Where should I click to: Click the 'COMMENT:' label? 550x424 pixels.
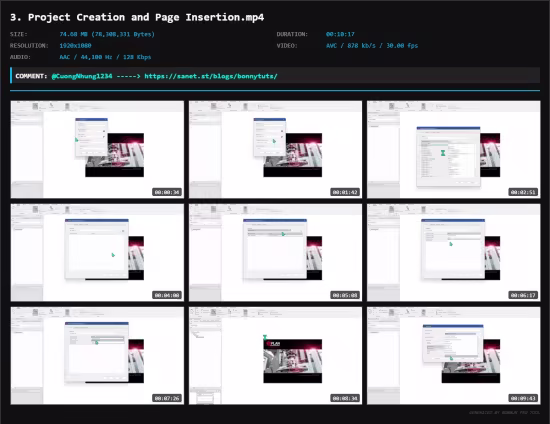tap(31, 76)
